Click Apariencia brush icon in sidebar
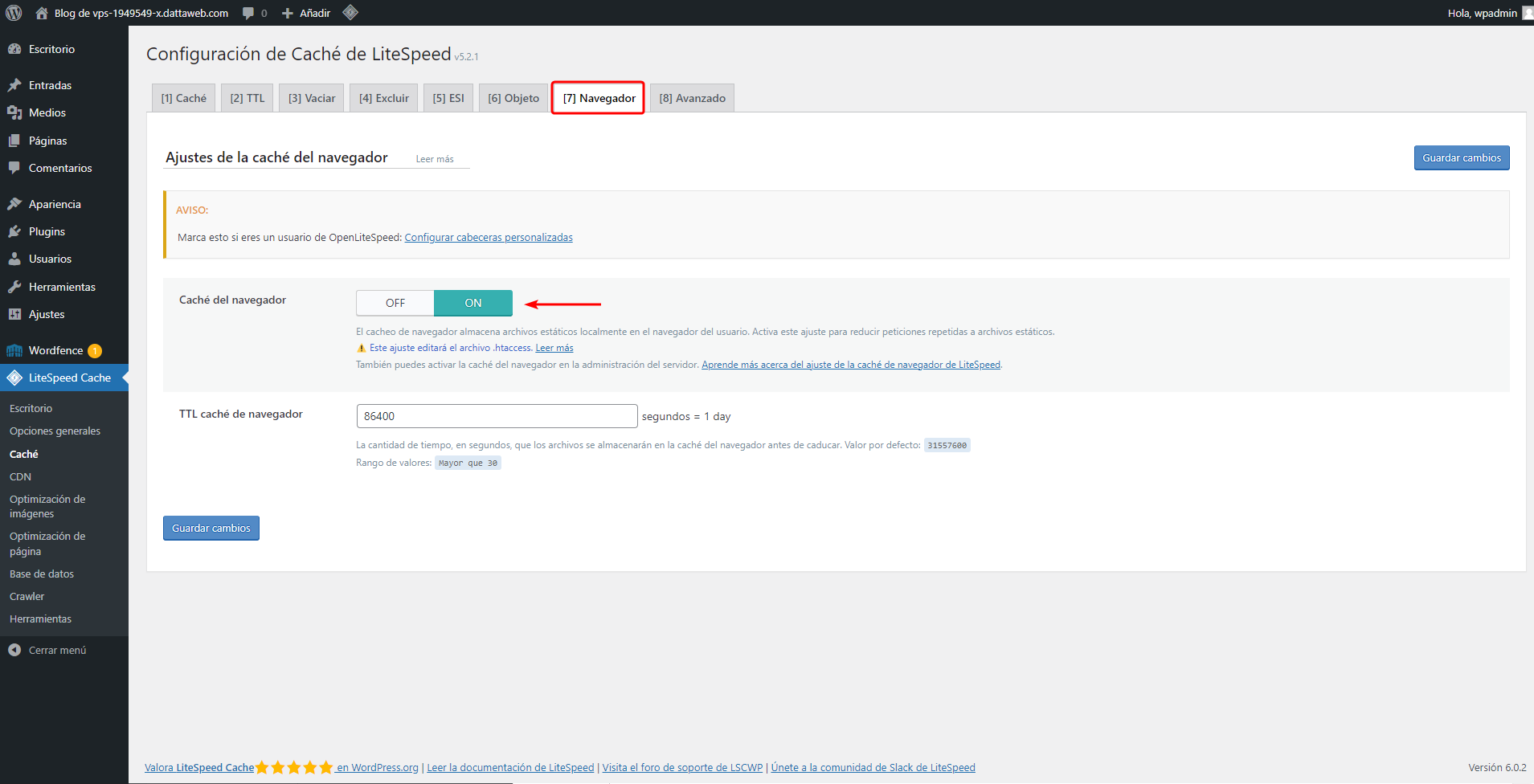The width and height of the screenshot is (1534, 784). pyautogui.click(x=14, y=204)
